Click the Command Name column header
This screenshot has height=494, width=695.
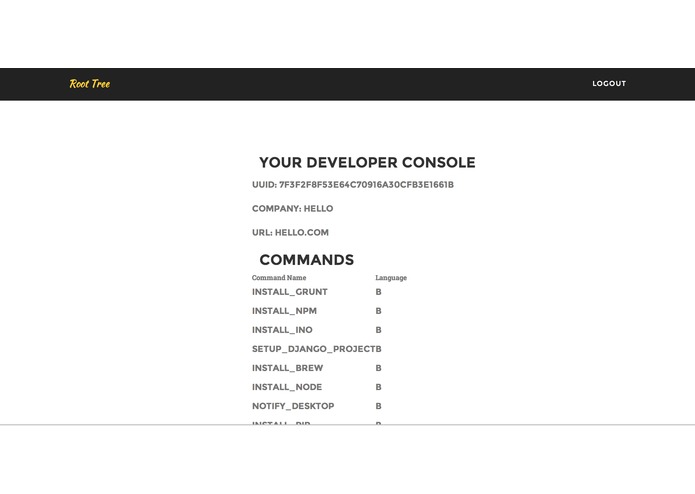(279, 278)
